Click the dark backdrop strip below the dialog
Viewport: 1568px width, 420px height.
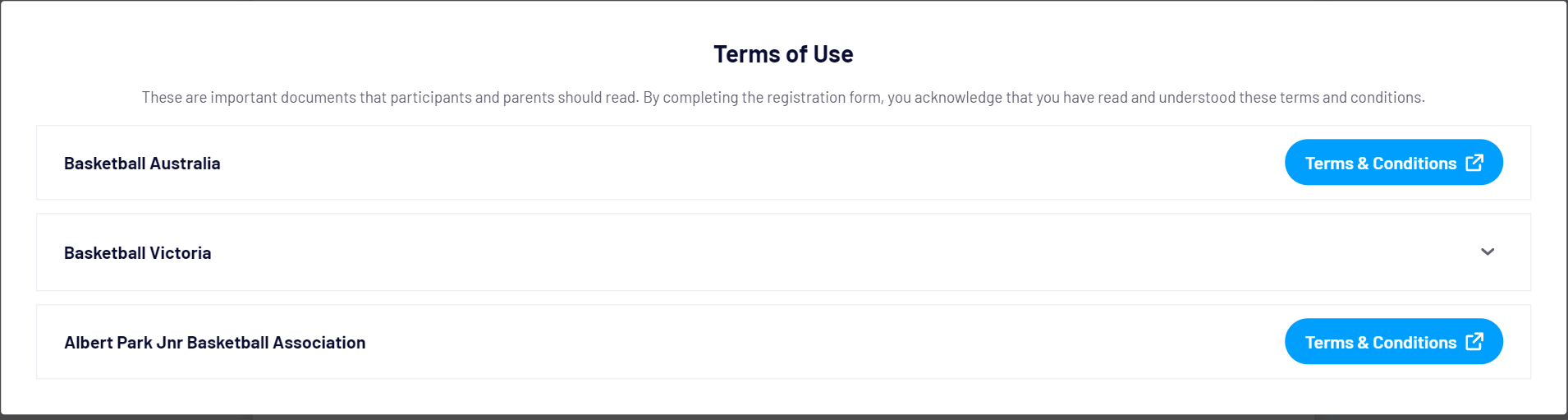[x=783, y=418]
